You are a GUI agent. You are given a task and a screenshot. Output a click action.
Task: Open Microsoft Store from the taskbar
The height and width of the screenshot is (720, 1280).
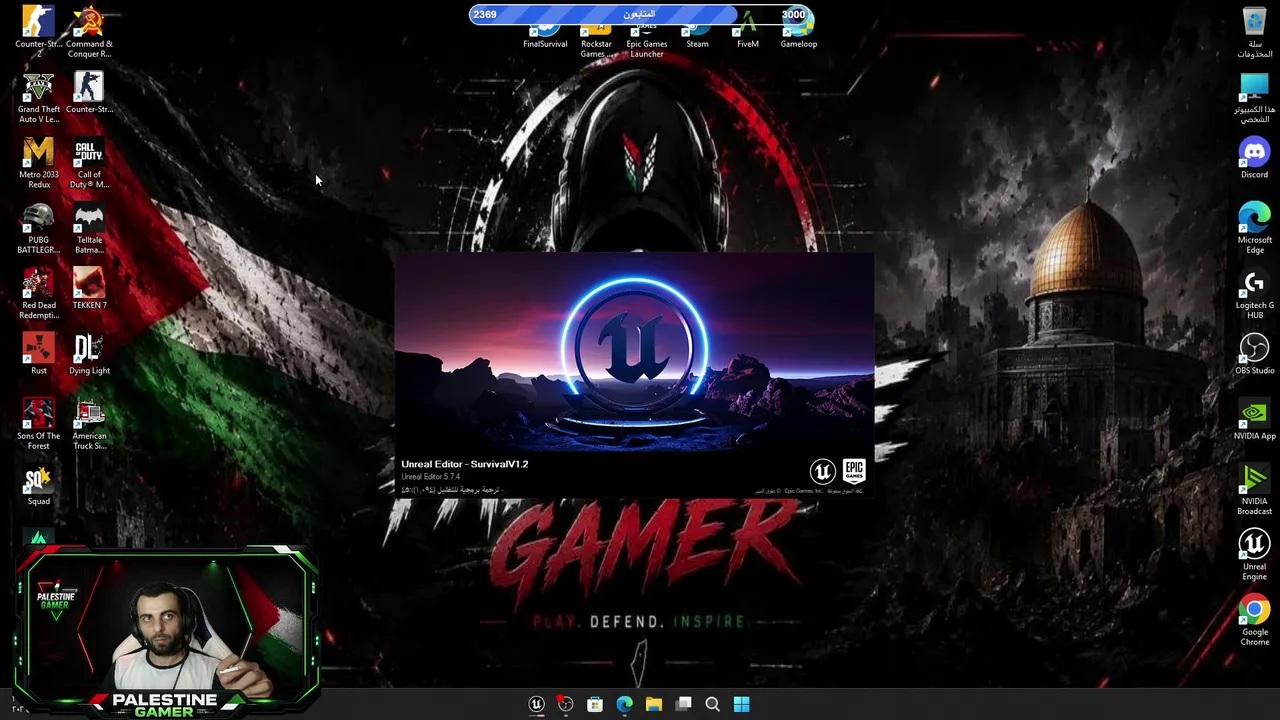click(595, 704)
